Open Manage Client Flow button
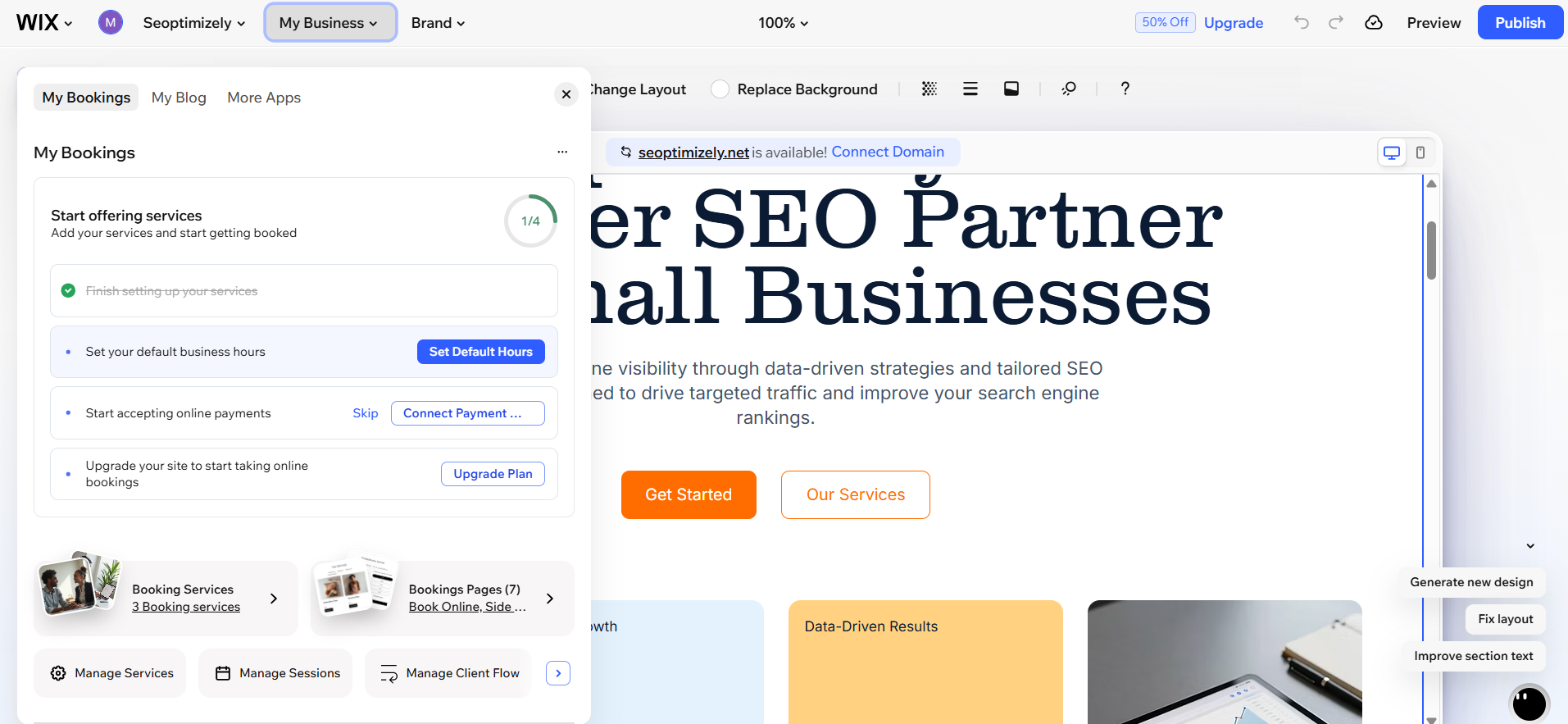1568x724 pixels. coord(448,673)
